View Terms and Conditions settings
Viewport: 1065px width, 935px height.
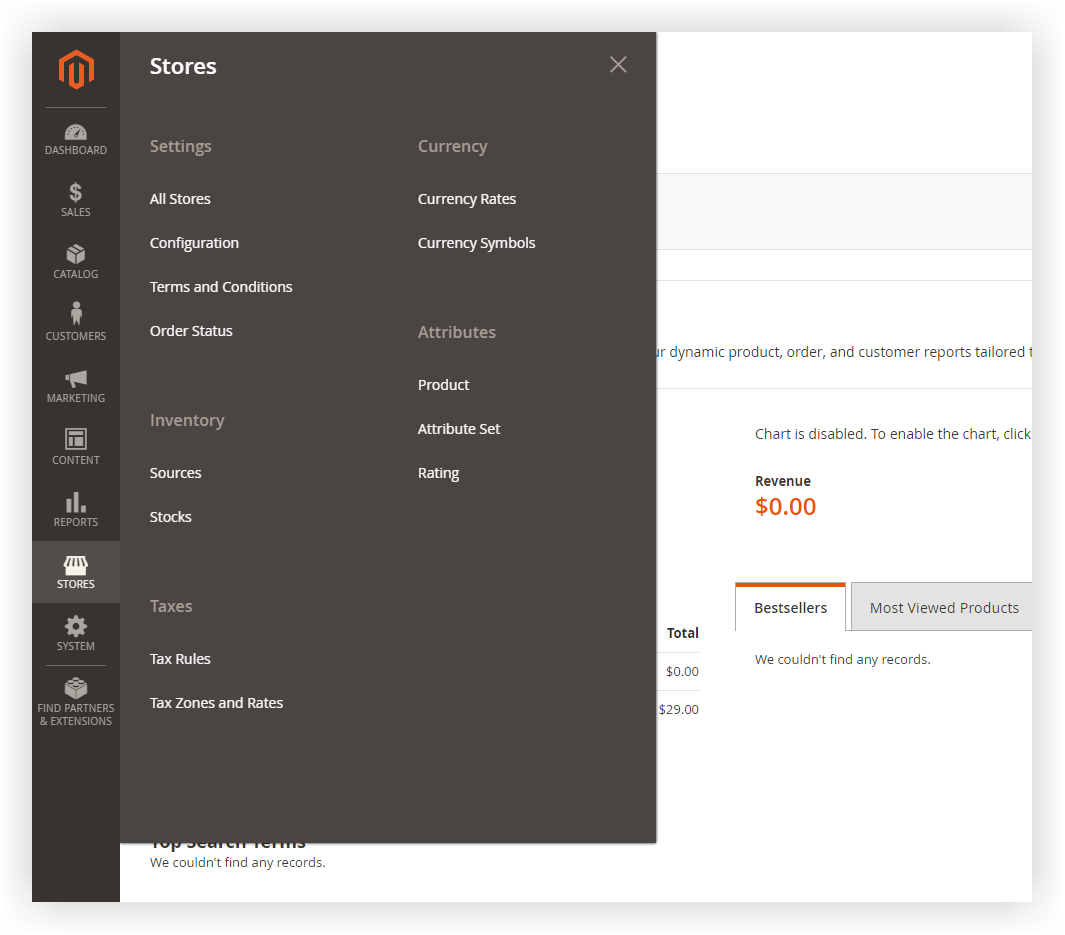221,286
